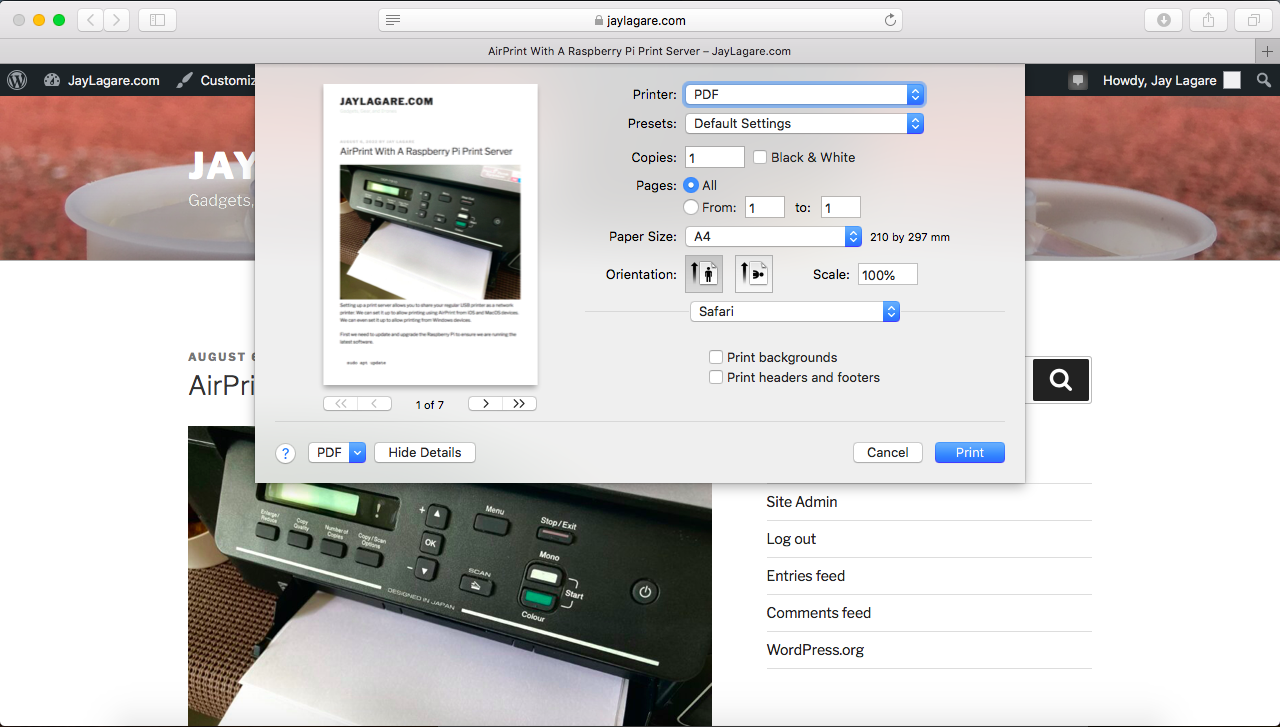Open the PDF options dropdown at bottom
This screenshot has height=727, width=1280.
(337, 452)
